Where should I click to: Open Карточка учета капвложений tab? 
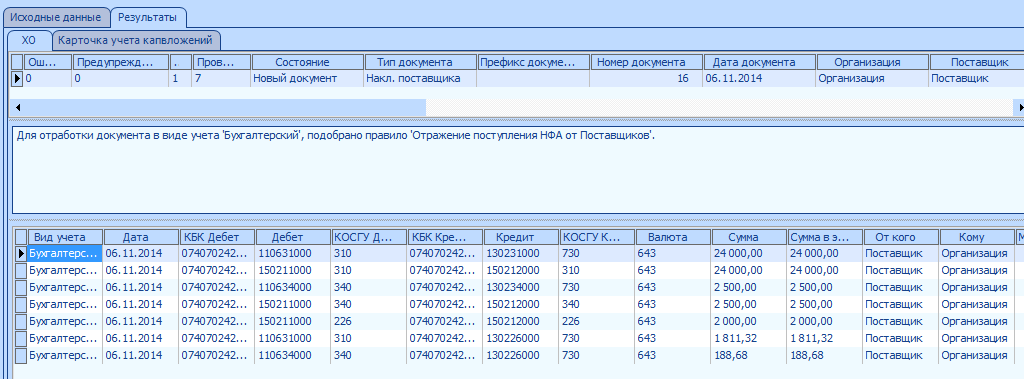[x=135, y=41]
